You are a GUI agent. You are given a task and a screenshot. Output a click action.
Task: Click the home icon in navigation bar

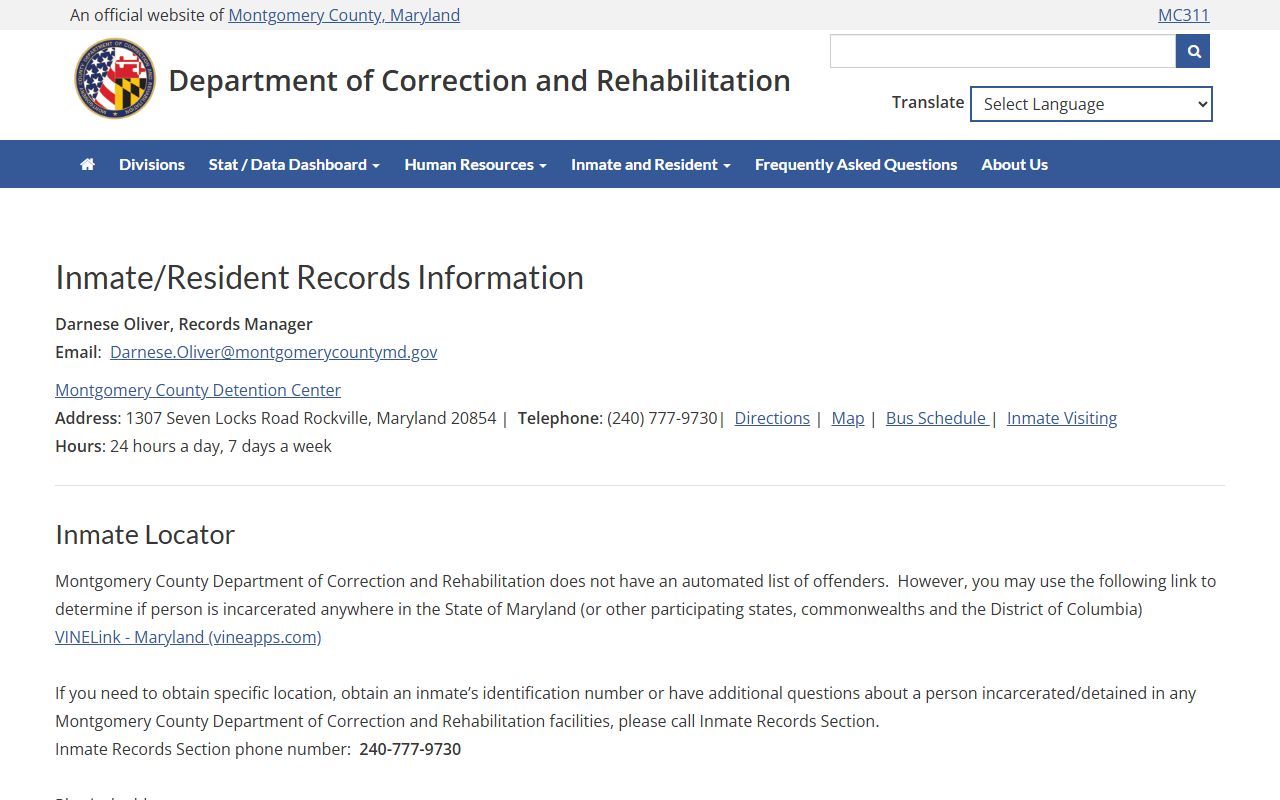pos(87,164)
